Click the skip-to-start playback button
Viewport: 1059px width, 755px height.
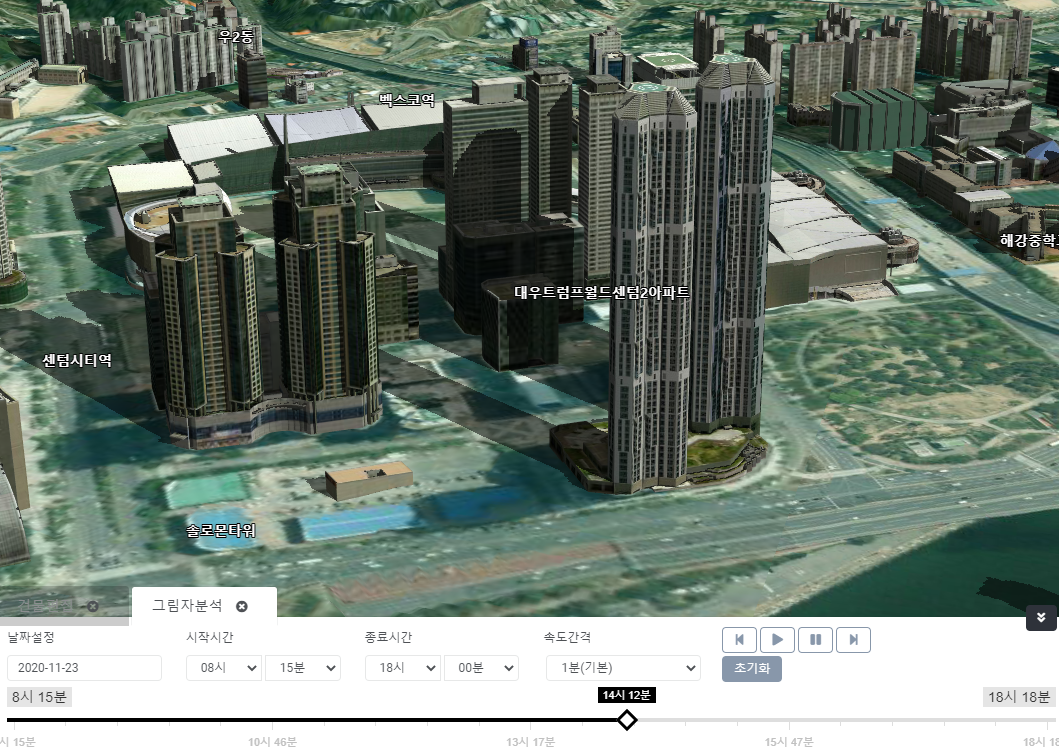739,640
